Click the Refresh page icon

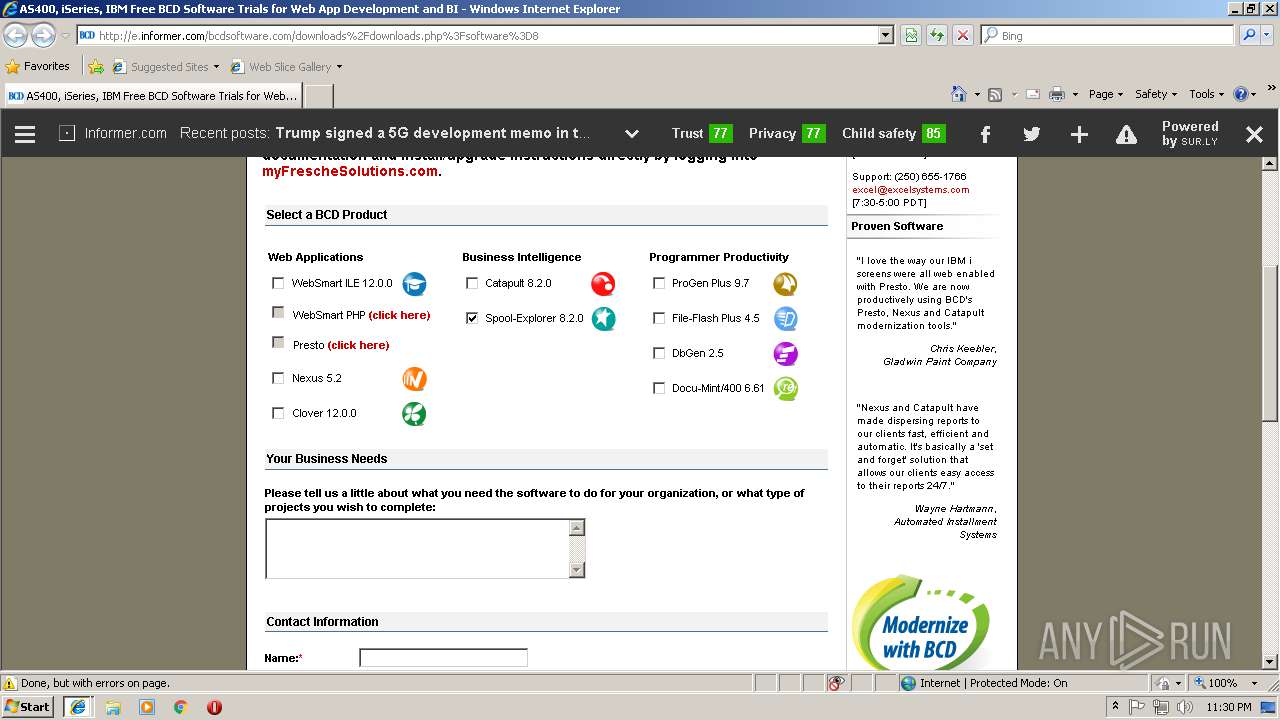click(x=937, y=35)
